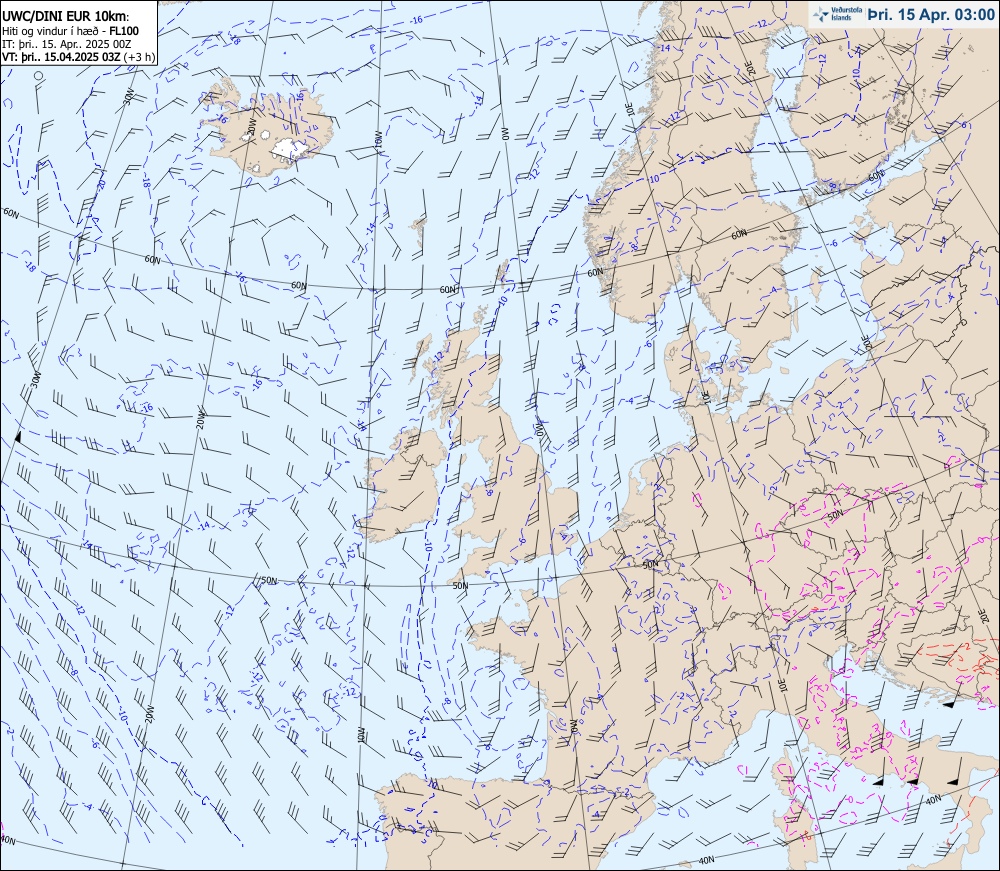Select the 'Hiti og vindur í hæð - FL100' line

(70, 31)
